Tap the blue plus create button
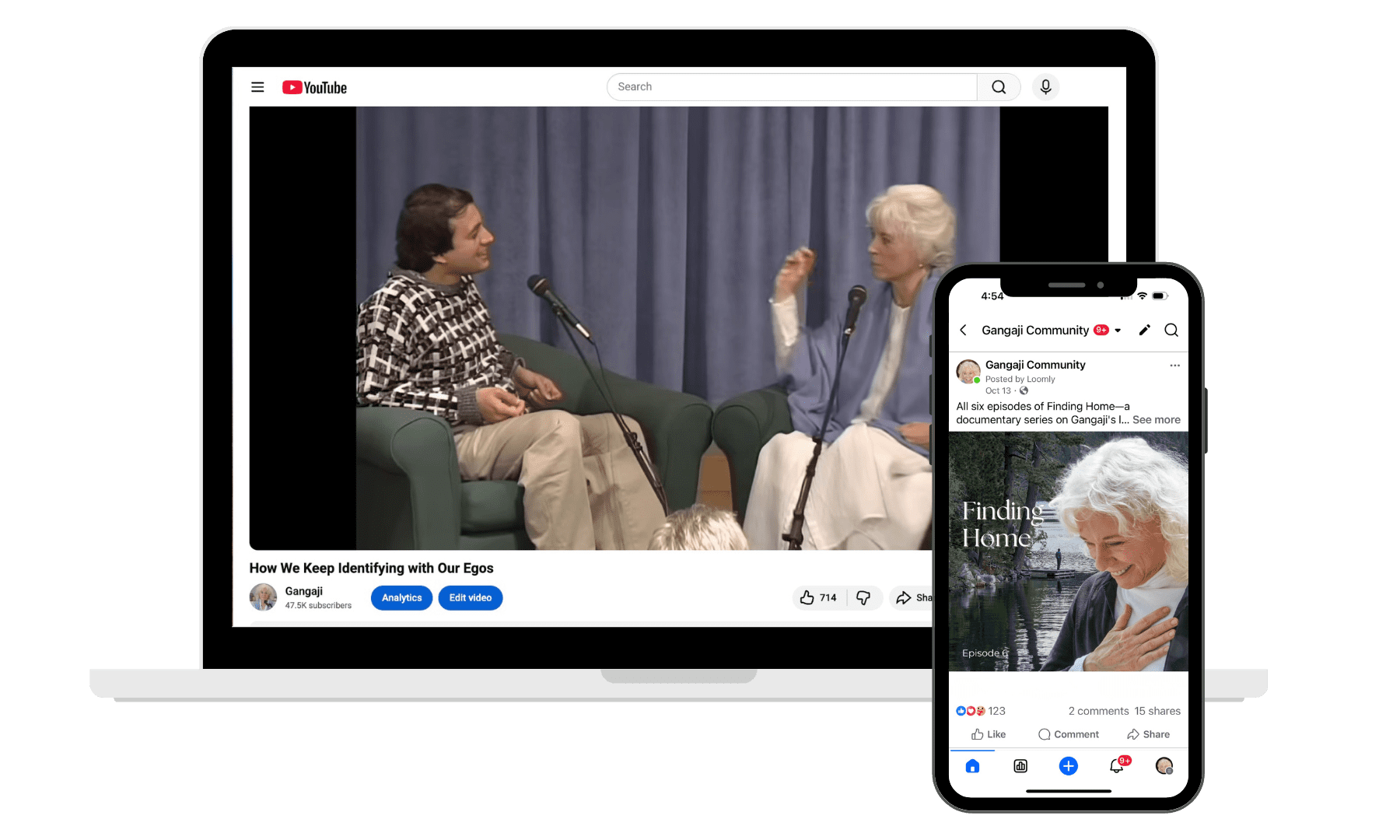 [1069, 766]
